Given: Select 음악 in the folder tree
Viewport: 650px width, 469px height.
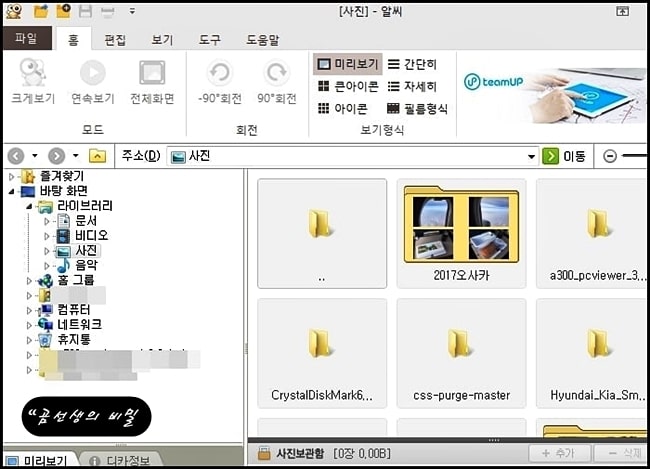Looking at the screenshot, I should (x=87, y=265).
